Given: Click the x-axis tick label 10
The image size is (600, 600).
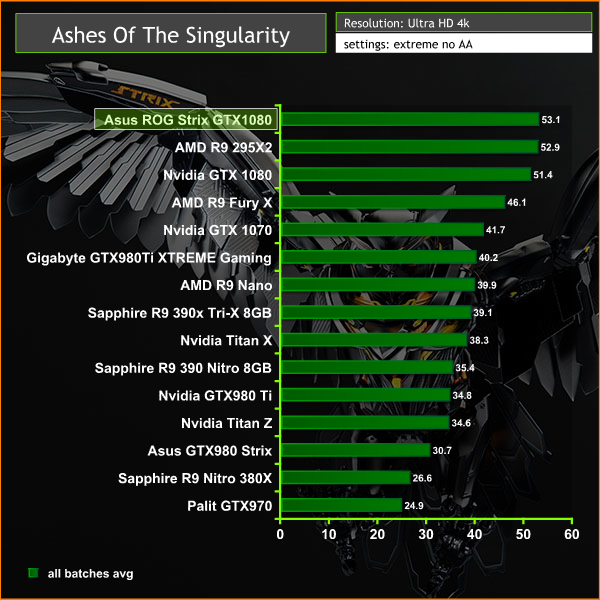Looking at the screenshot, I should 329,534.
